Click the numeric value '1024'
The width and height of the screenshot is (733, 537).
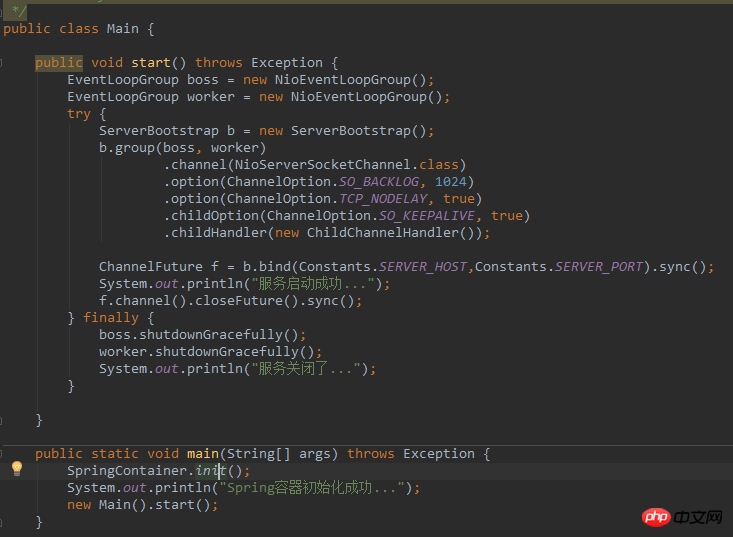[451, 182]
